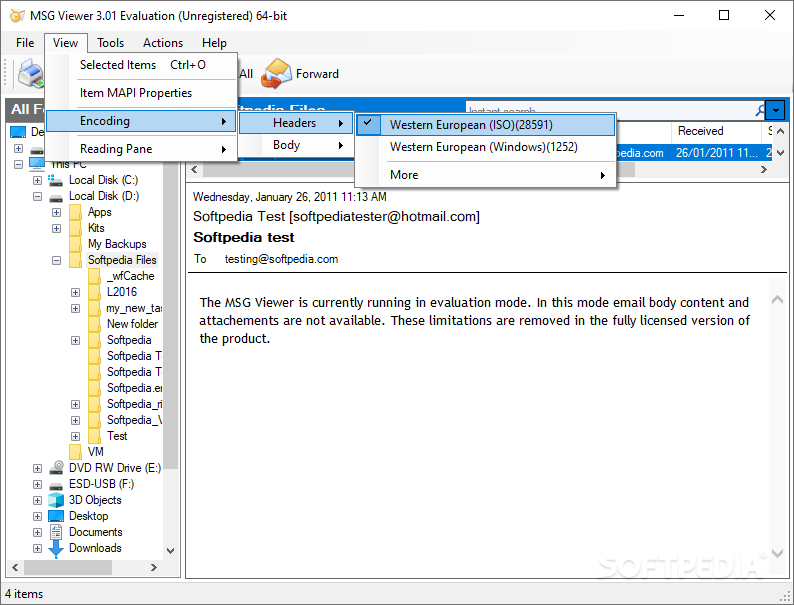Click the ESD-USB (F:) drive icon
The height and width of the screenshot is (605, 794).
pyautogui.click(x=56, y=485)
